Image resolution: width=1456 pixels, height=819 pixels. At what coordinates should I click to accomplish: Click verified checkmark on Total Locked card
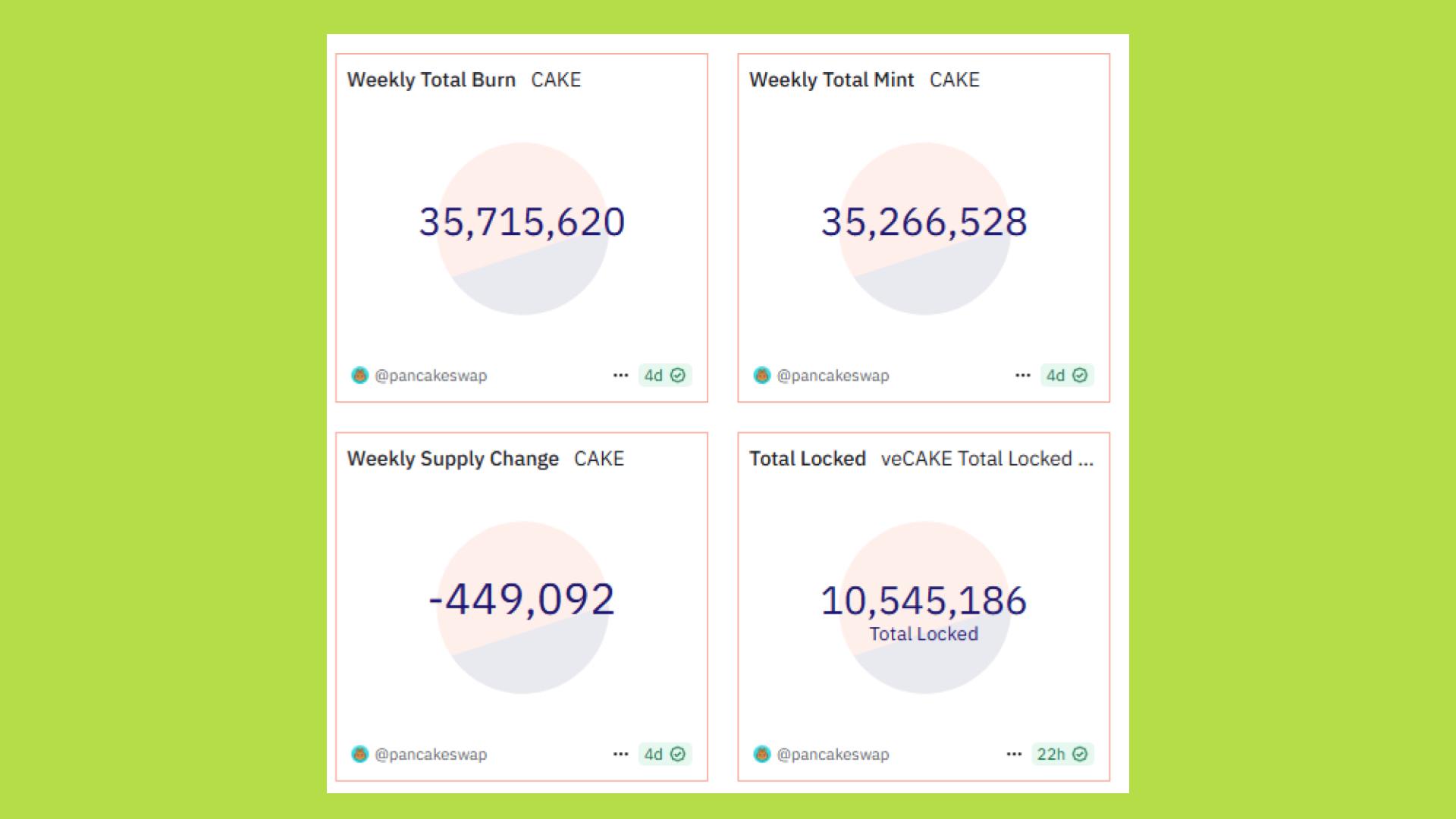[1080, 755]
